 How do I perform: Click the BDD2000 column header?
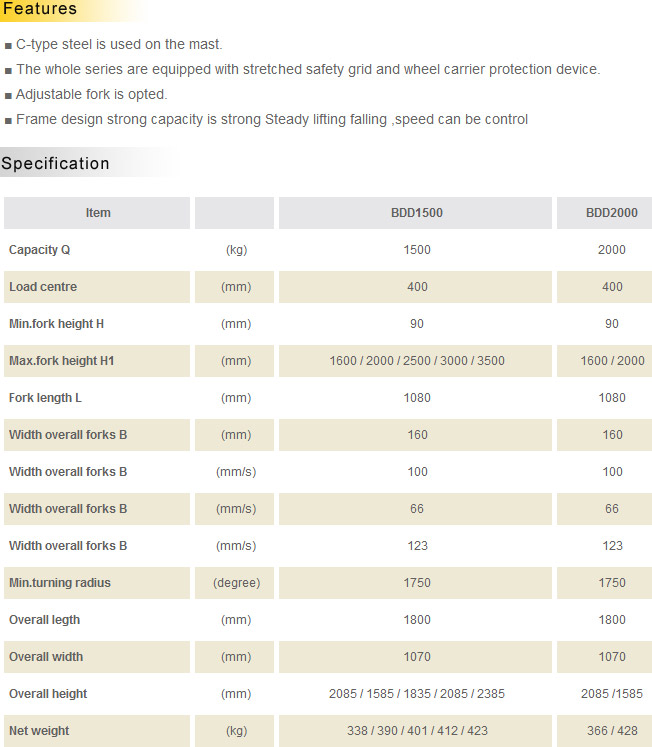pos(611,213)
